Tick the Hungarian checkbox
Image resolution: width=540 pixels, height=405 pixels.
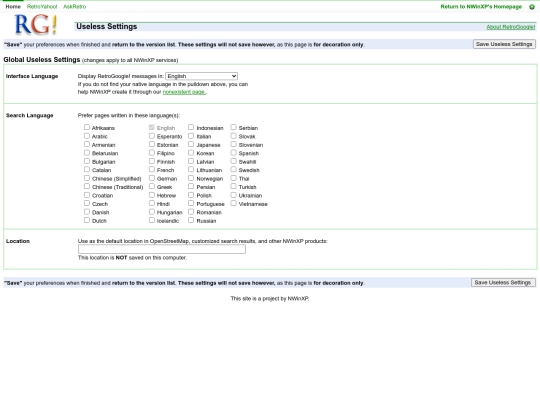(152, 211)
